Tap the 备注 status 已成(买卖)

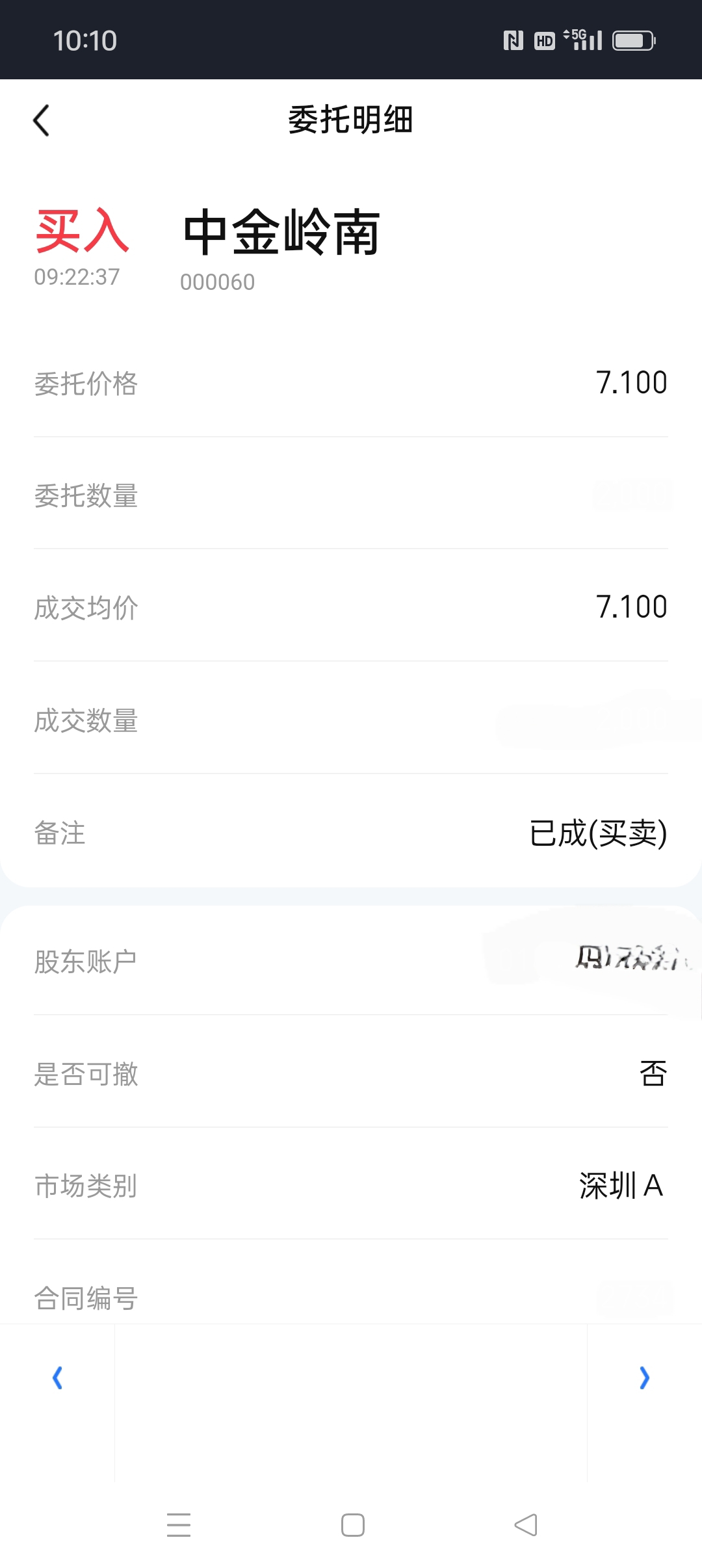click(599, 833)
